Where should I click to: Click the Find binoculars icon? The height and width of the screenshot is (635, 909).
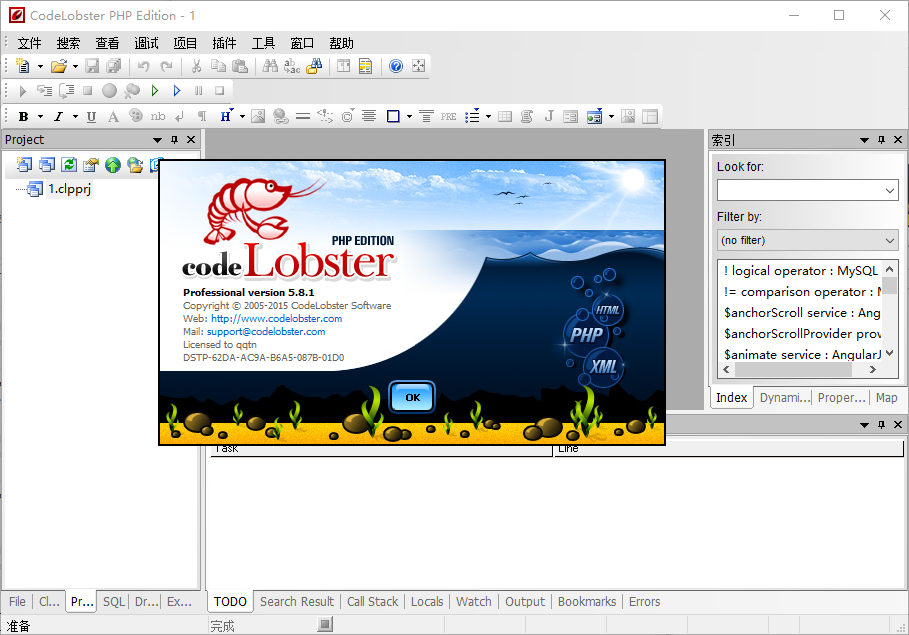point(270,66)
